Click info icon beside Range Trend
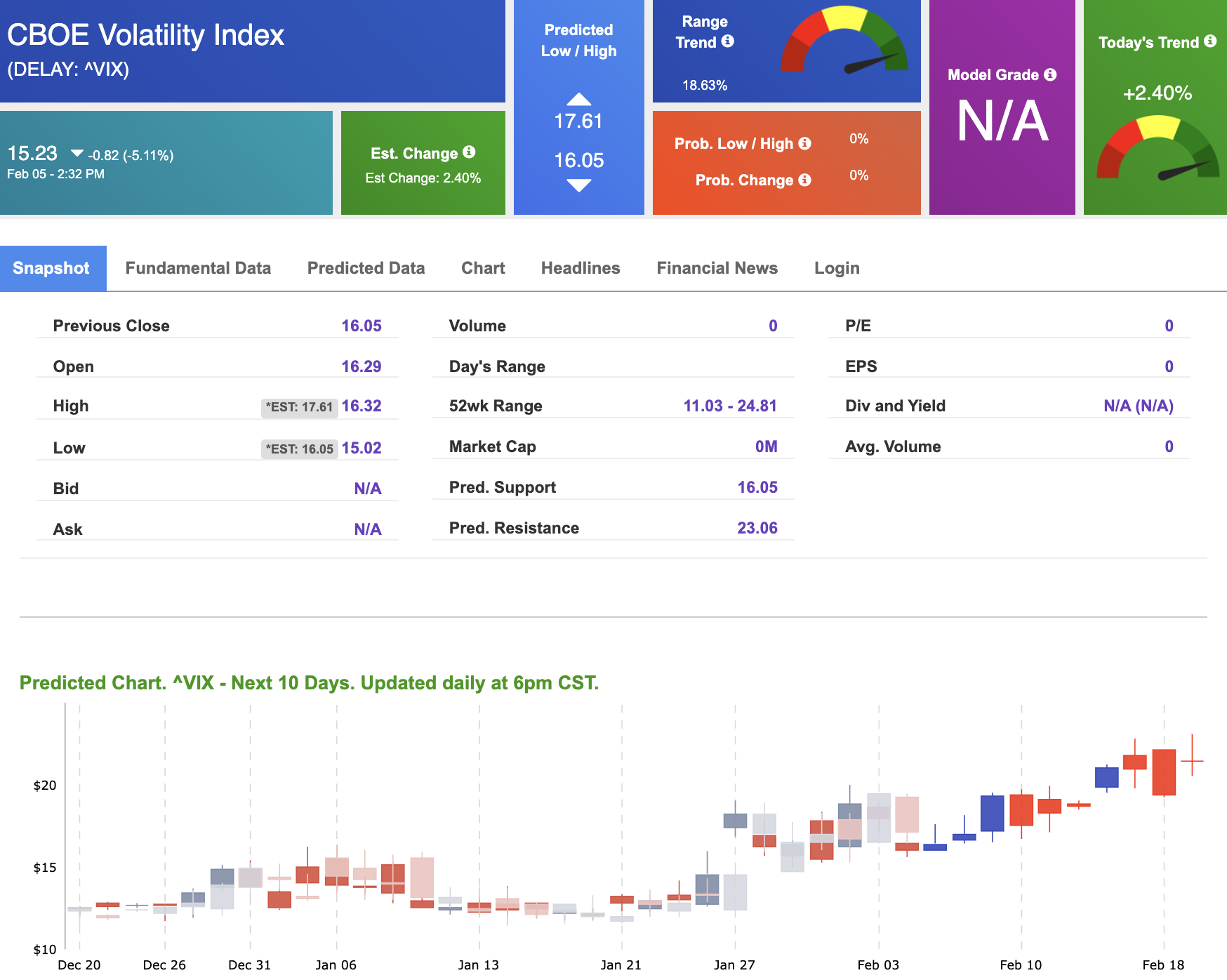 (x=728, y=41)
